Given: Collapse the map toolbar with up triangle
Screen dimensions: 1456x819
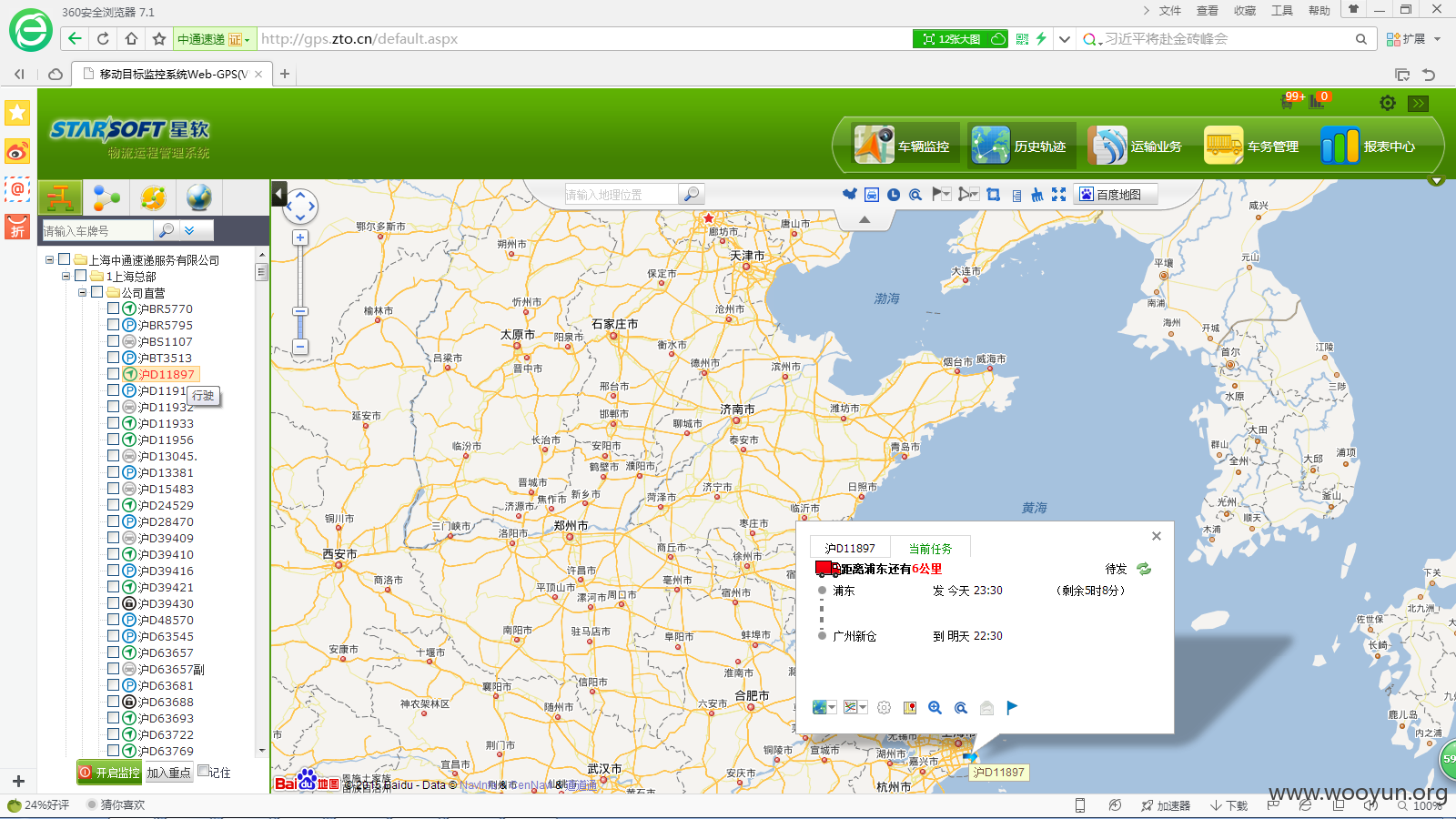Looking at the screenshot, I should click(864, 219).
